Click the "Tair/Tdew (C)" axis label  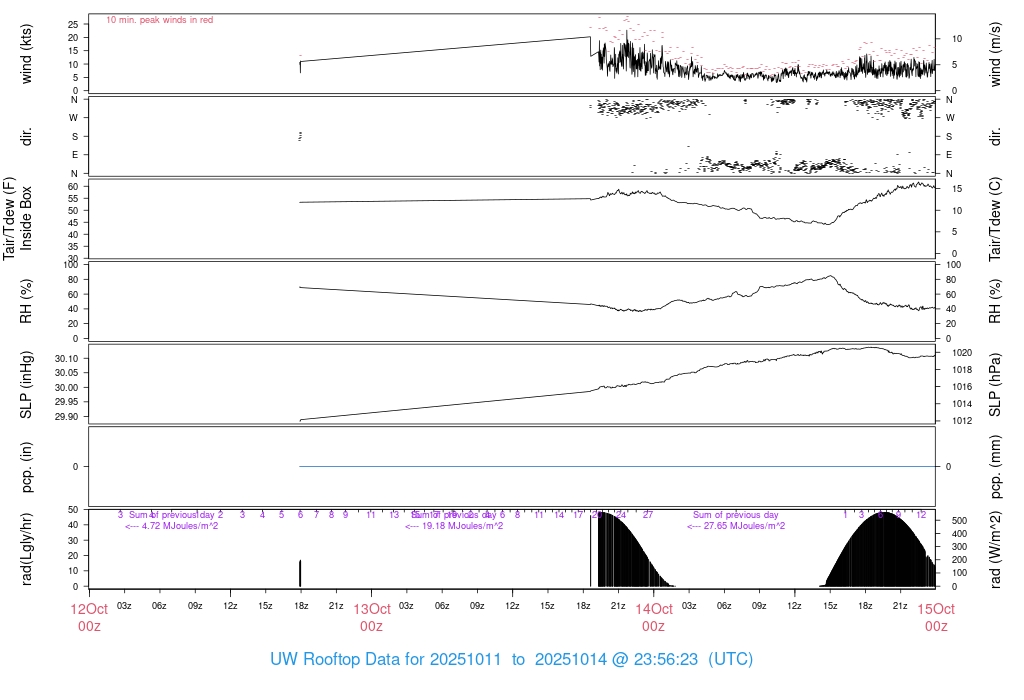click(x=995, y=219)
